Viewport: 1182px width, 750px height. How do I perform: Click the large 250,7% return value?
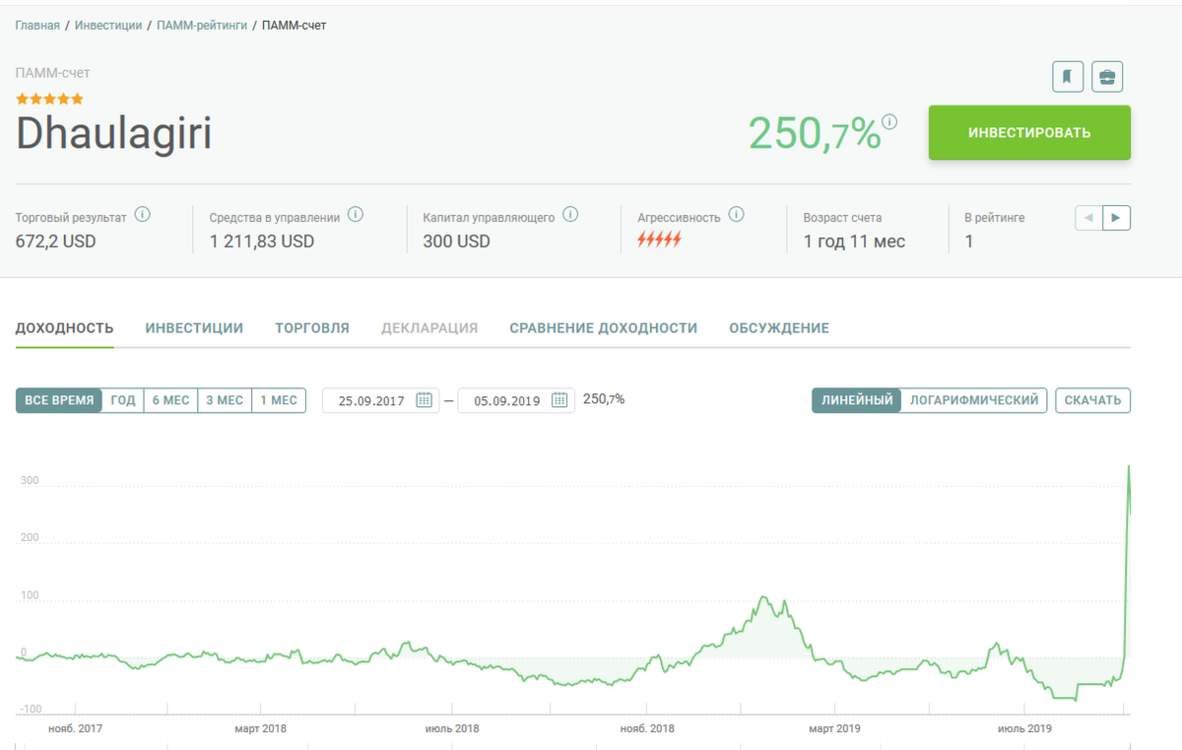pyautogui.click(x=814, y=134)
